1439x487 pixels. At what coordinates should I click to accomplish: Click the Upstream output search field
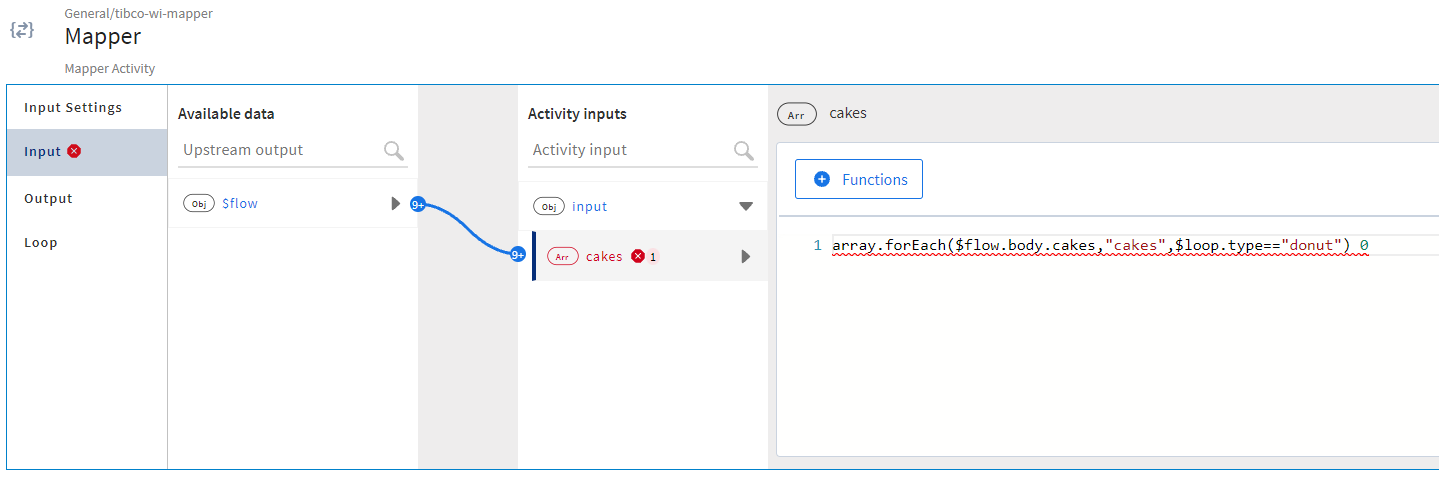pyautogui.click(x=280, y=151)
